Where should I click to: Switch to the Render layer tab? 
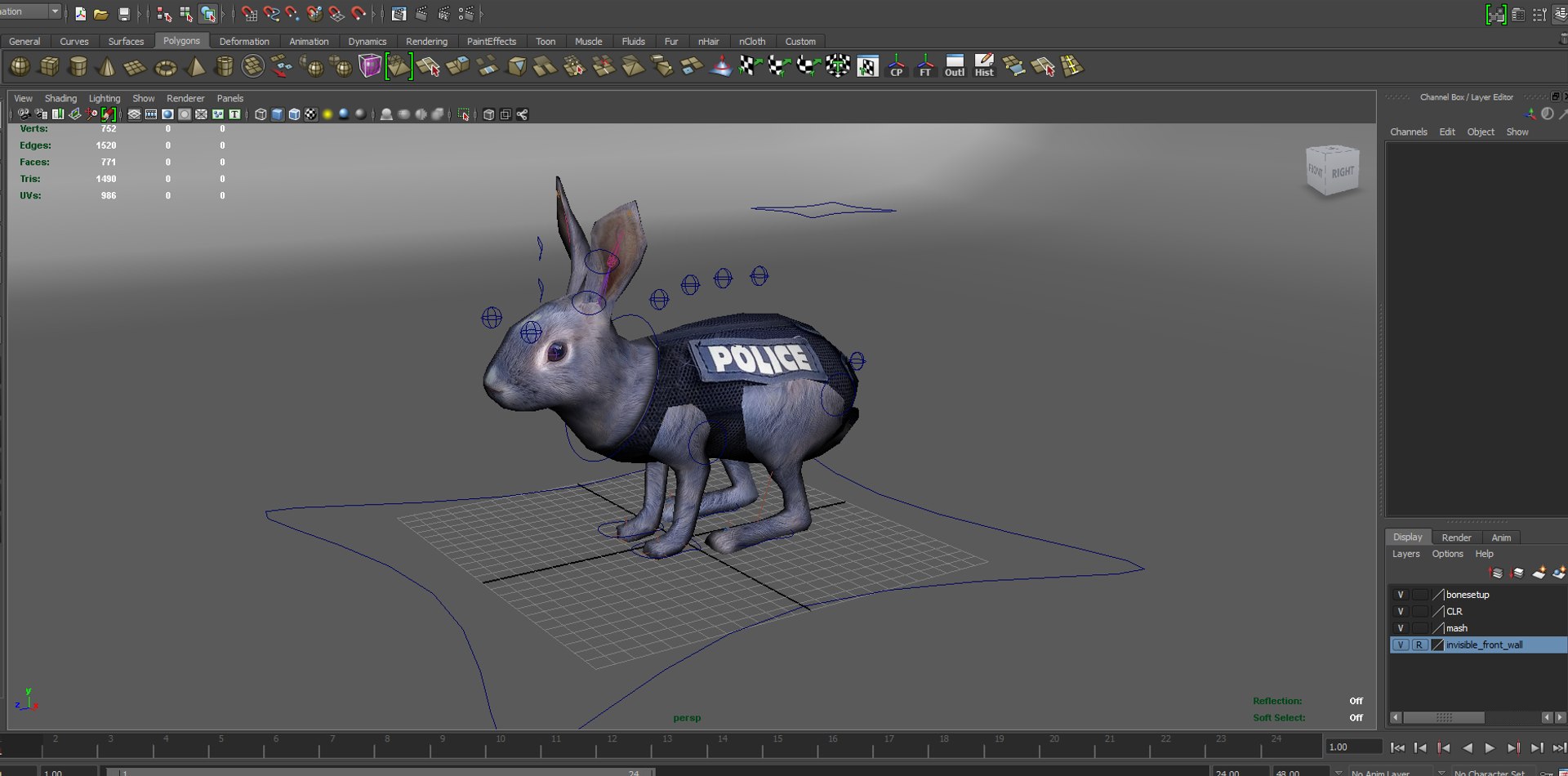[x=1456, y=537]
